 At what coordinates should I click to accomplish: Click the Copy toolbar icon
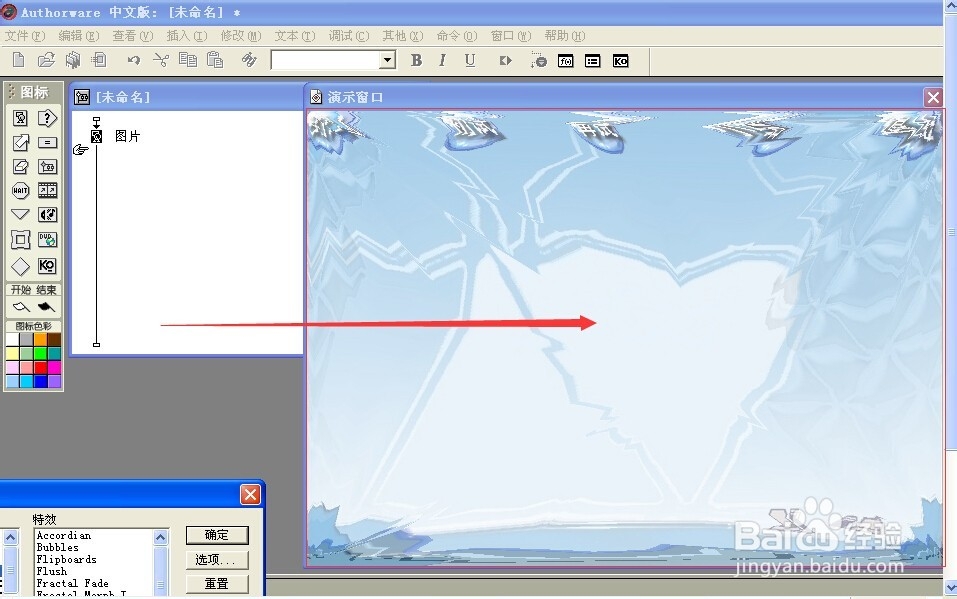click(x=188, y=60)
